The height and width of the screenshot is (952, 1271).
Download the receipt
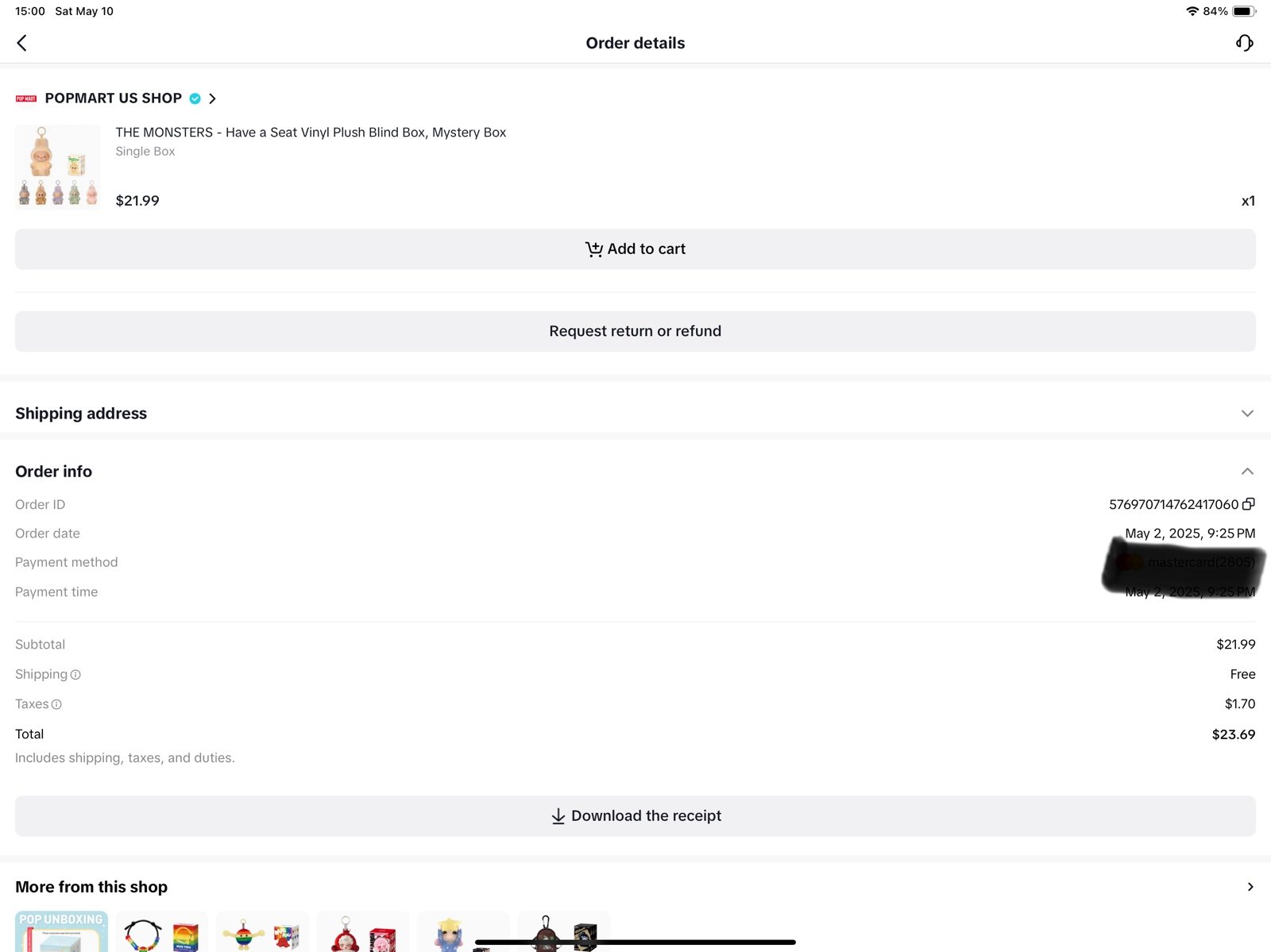pos(635,816)
